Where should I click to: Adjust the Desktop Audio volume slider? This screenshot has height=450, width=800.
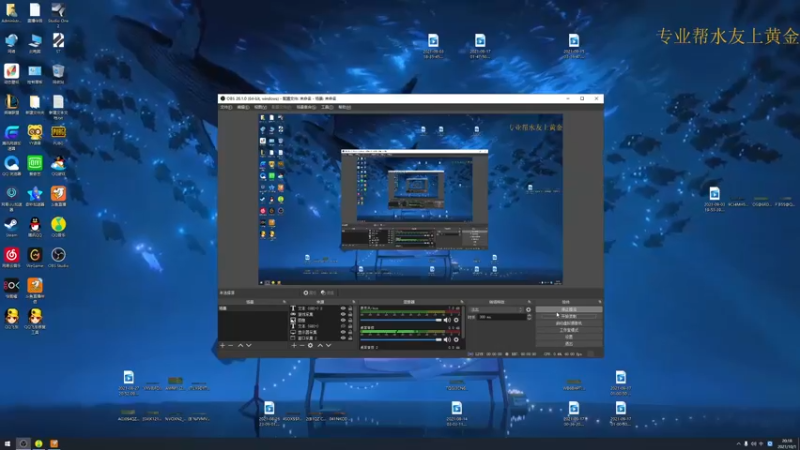click(401, 339)
